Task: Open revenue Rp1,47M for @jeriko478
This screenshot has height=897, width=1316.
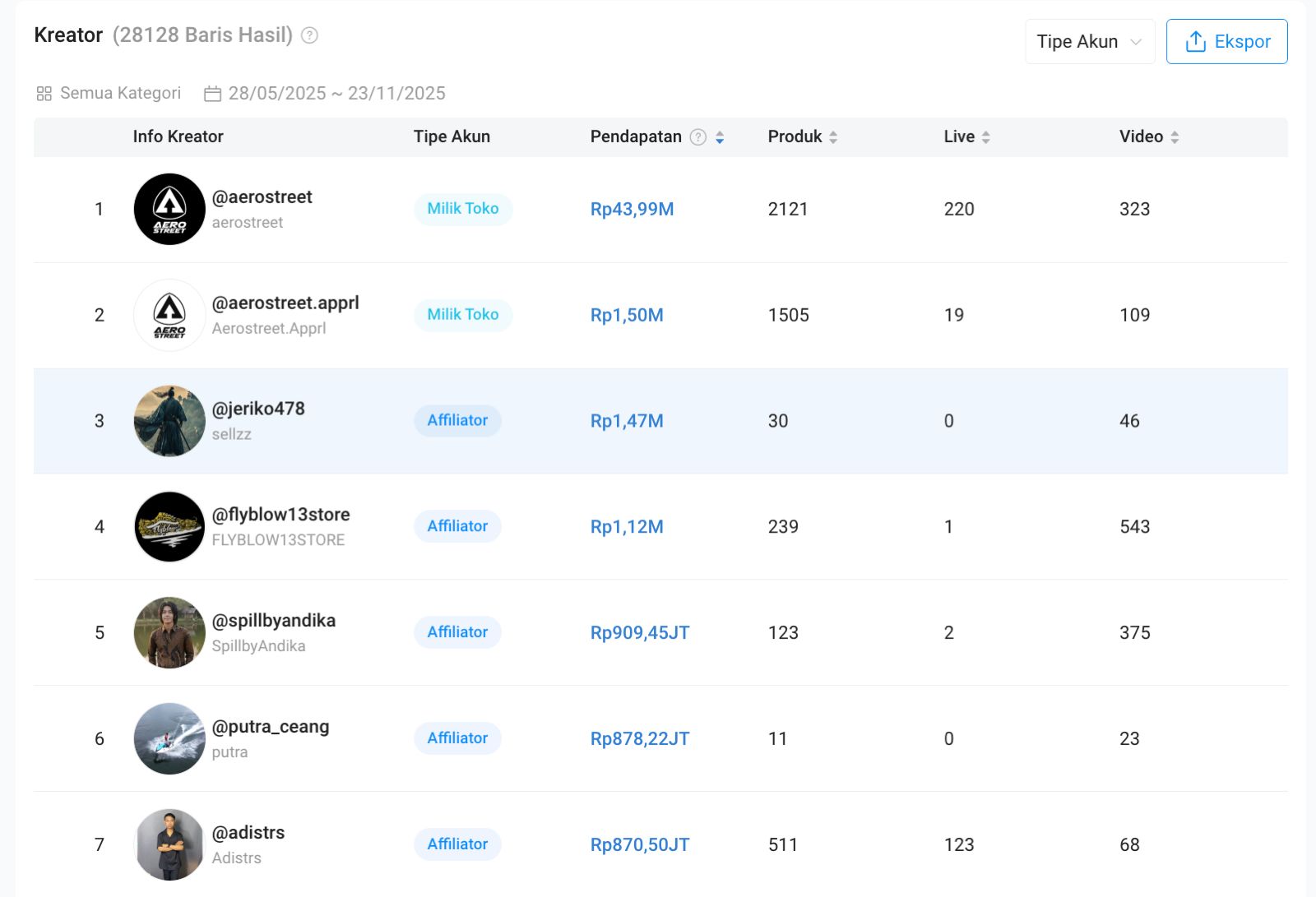Action: [x=627, y=421]
